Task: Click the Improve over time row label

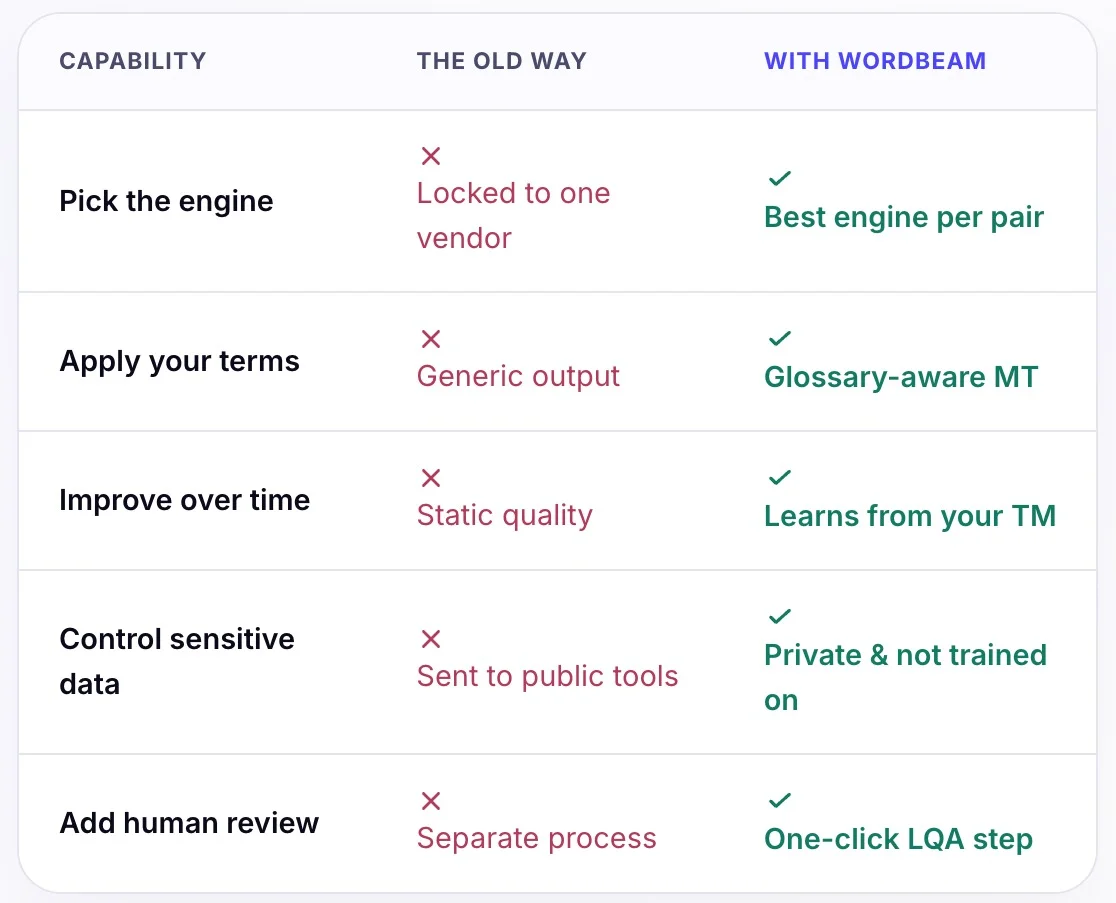Action: pos(185,500)
